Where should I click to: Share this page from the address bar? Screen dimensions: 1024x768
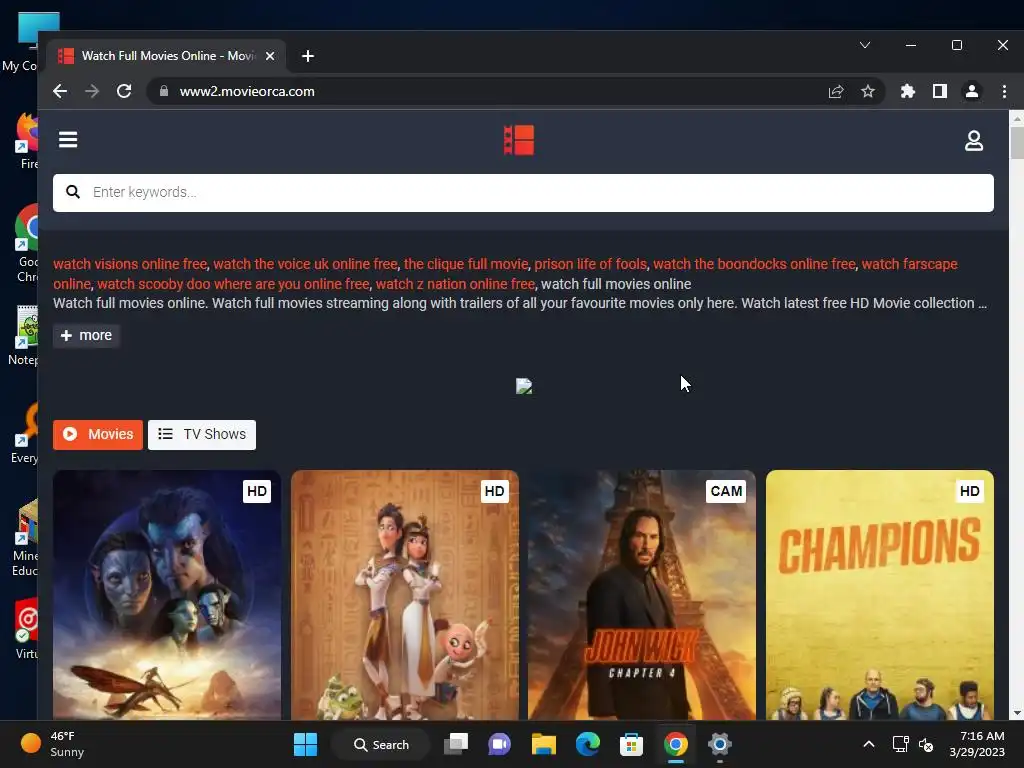pos(836,91)
